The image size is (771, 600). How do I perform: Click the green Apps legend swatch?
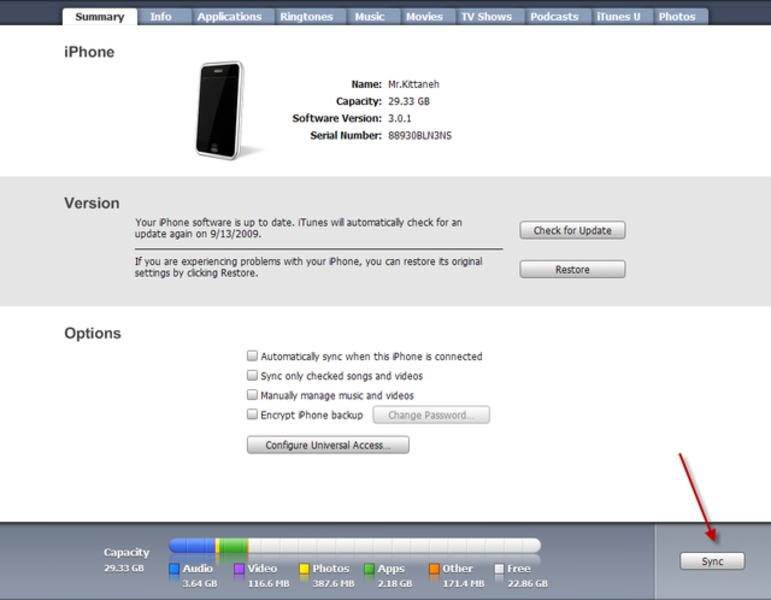(369, 569)
